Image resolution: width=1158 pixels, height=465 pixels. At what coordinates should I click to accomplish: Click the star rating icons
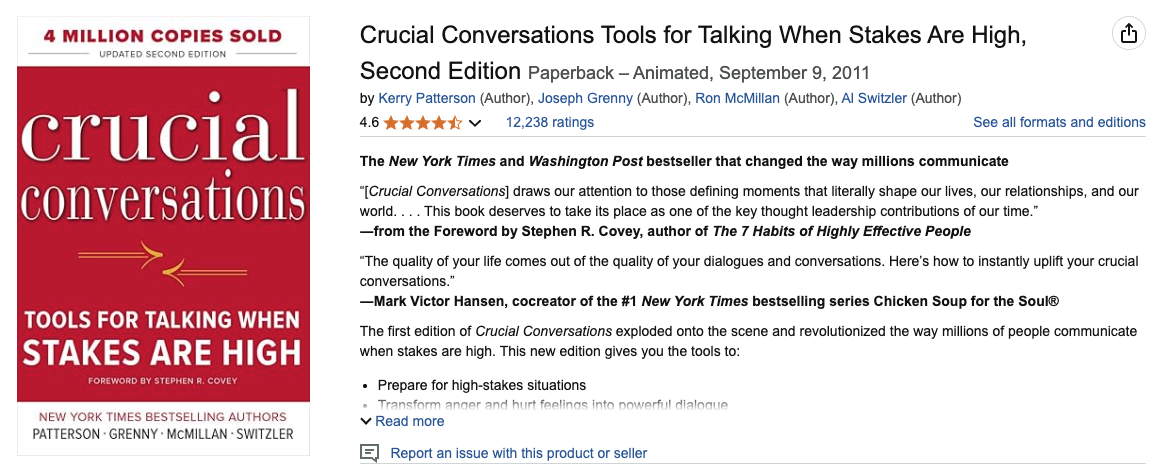[422, 123]
